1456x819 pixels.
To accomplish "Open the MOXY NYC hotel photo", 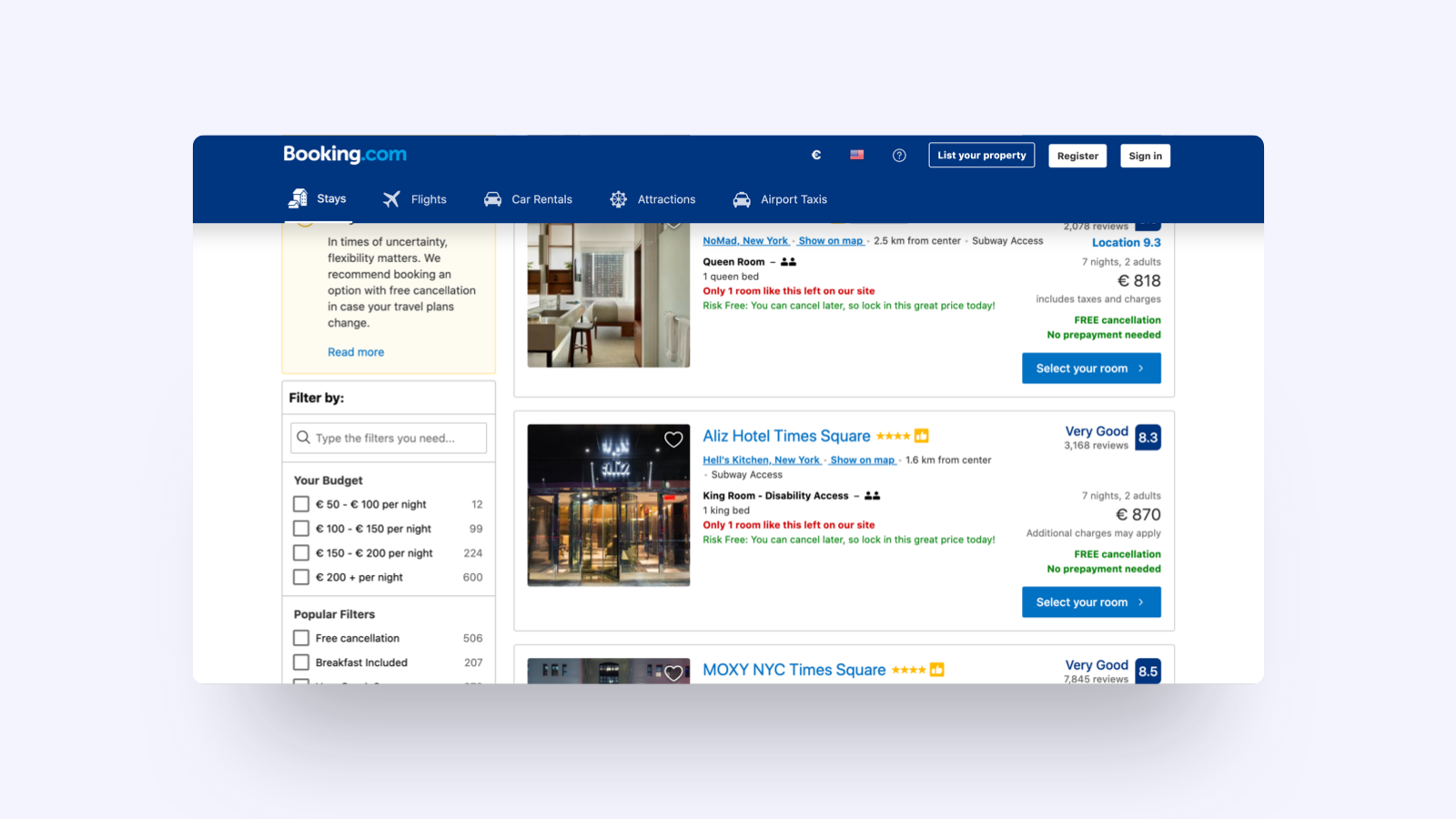I will 609,672.
